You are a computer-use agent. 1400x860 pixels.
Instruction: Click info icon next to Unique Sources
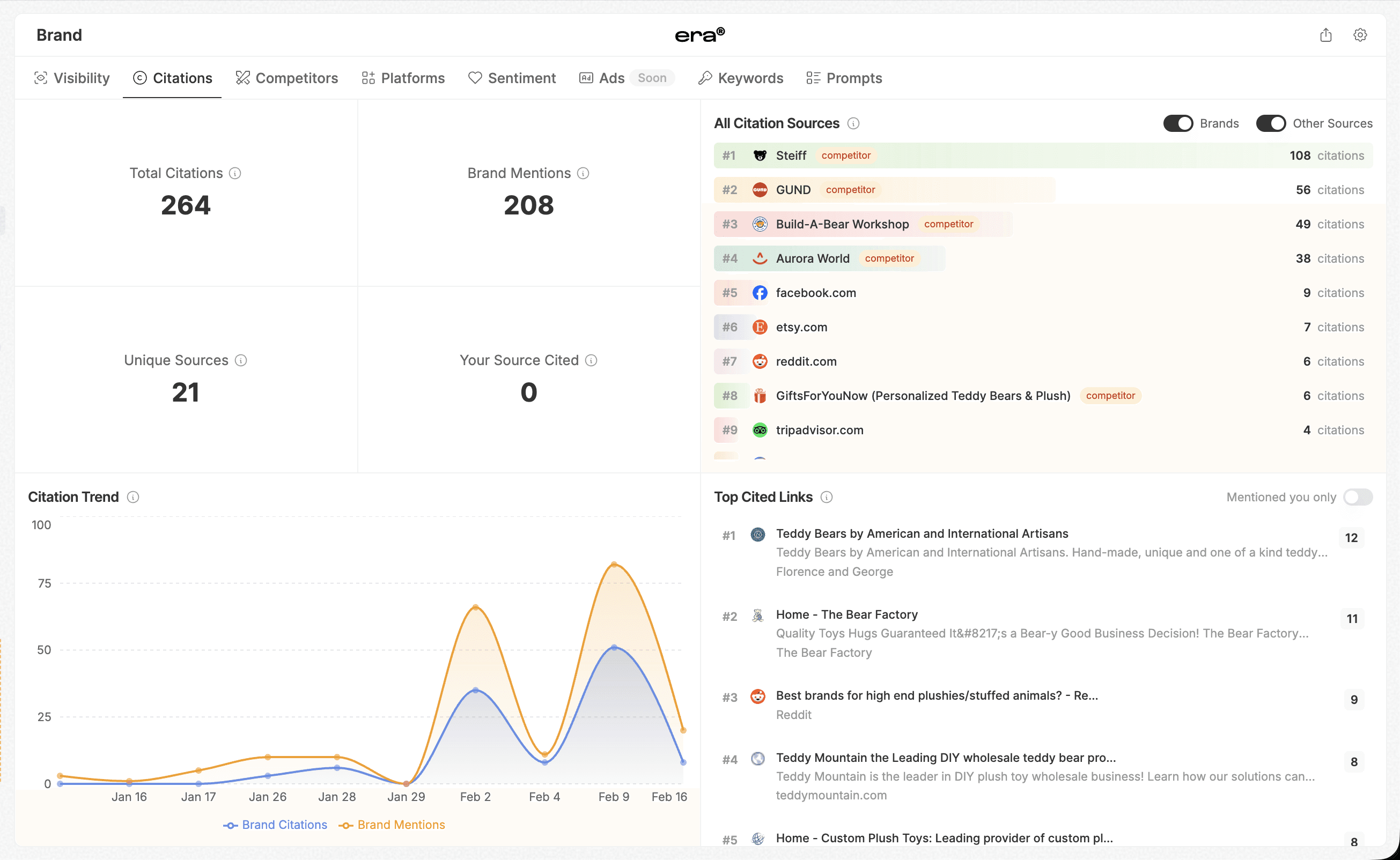241,361
